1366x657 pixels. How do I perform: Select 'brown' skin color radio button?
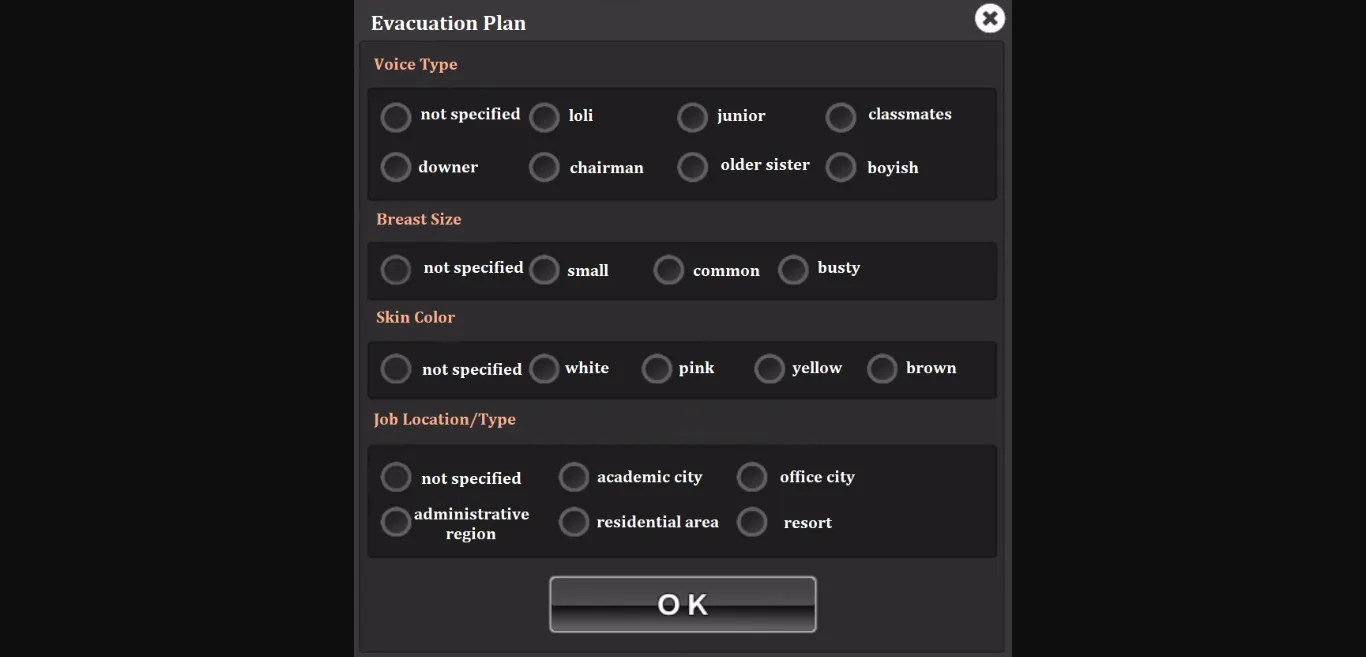882,369
